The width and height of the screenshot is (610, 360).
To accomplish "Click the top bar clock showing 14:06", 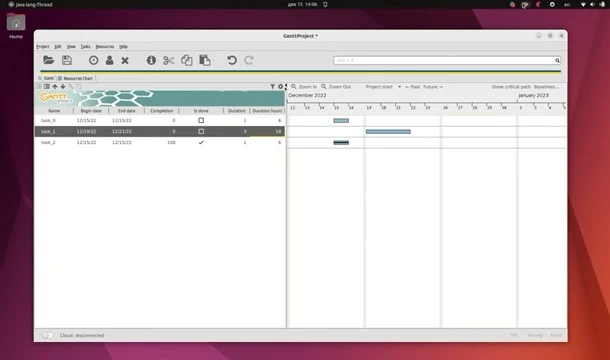I will coord(302,5).
